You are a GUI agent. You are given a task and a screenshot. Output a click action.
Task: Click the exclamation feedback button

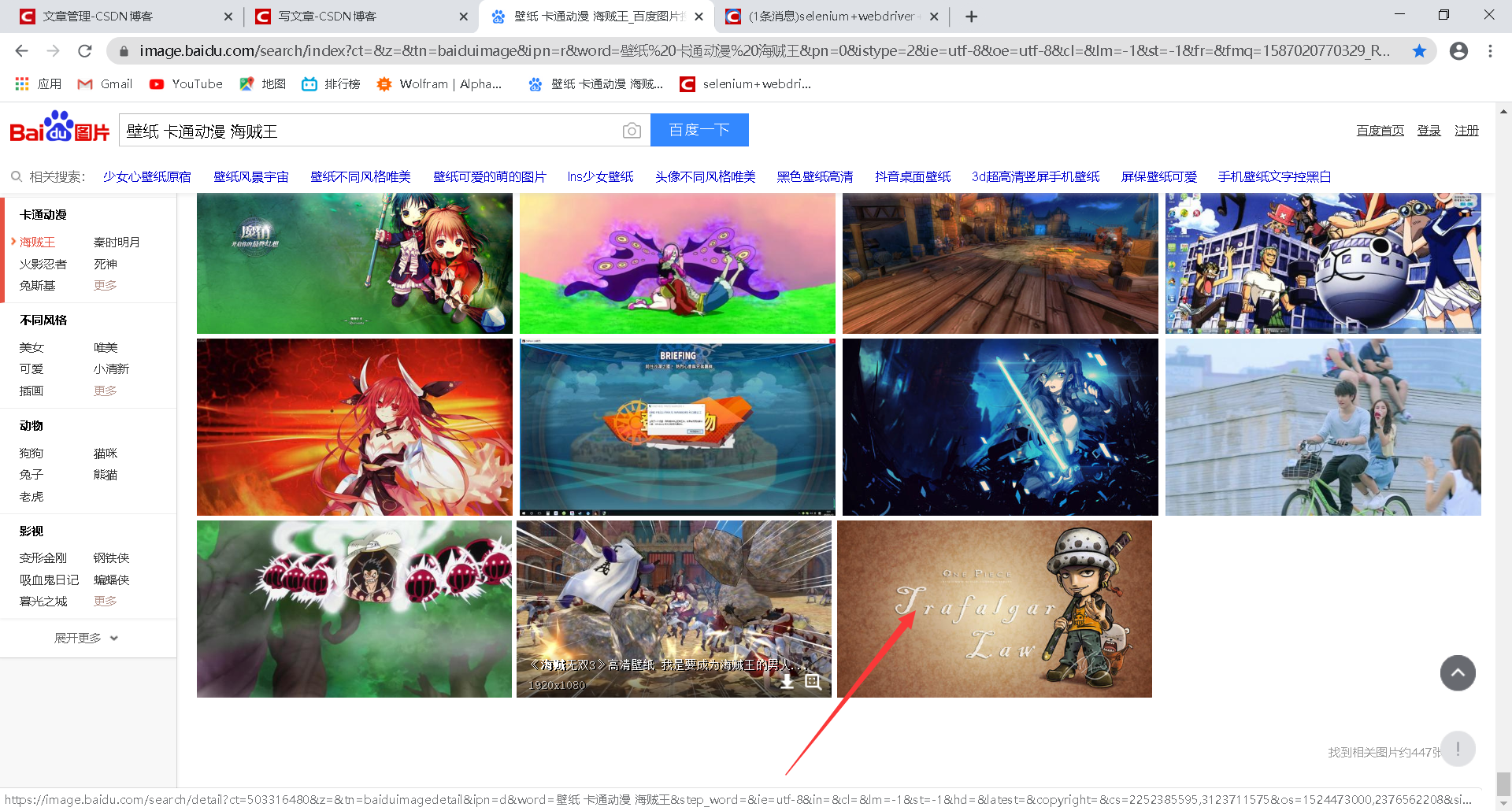point(1458,749)
